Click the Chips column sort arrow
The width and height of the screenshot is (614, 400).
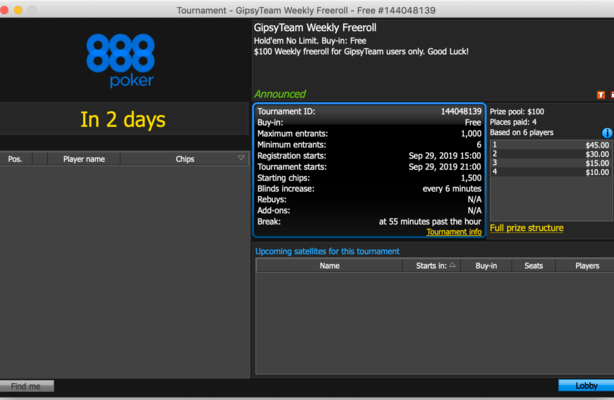pos(241,158)
